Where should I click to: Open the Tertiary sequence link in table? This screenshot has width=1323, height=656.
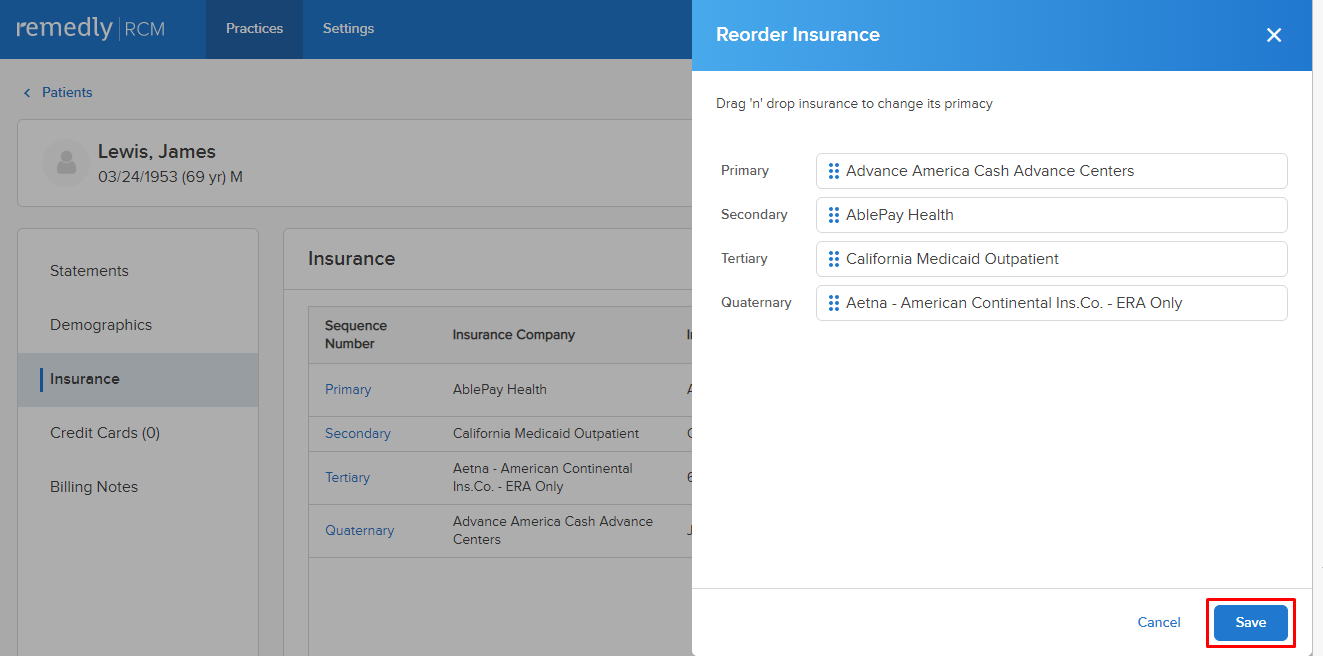347,478
